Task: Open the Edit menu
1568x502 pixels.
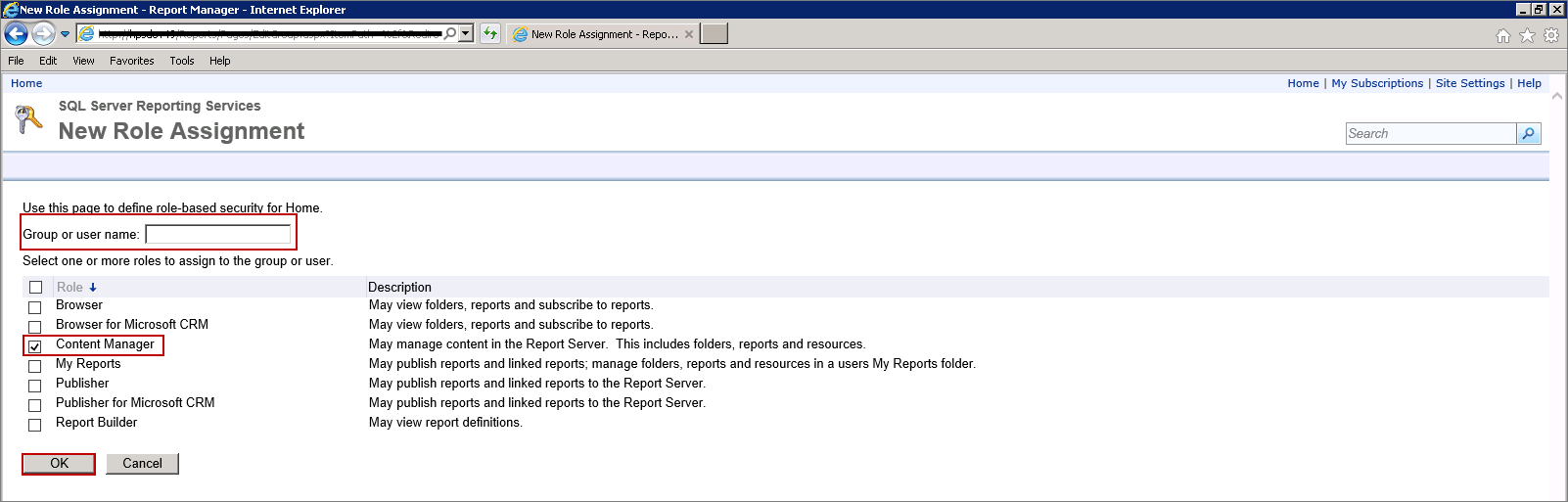Action: [48, 61]
